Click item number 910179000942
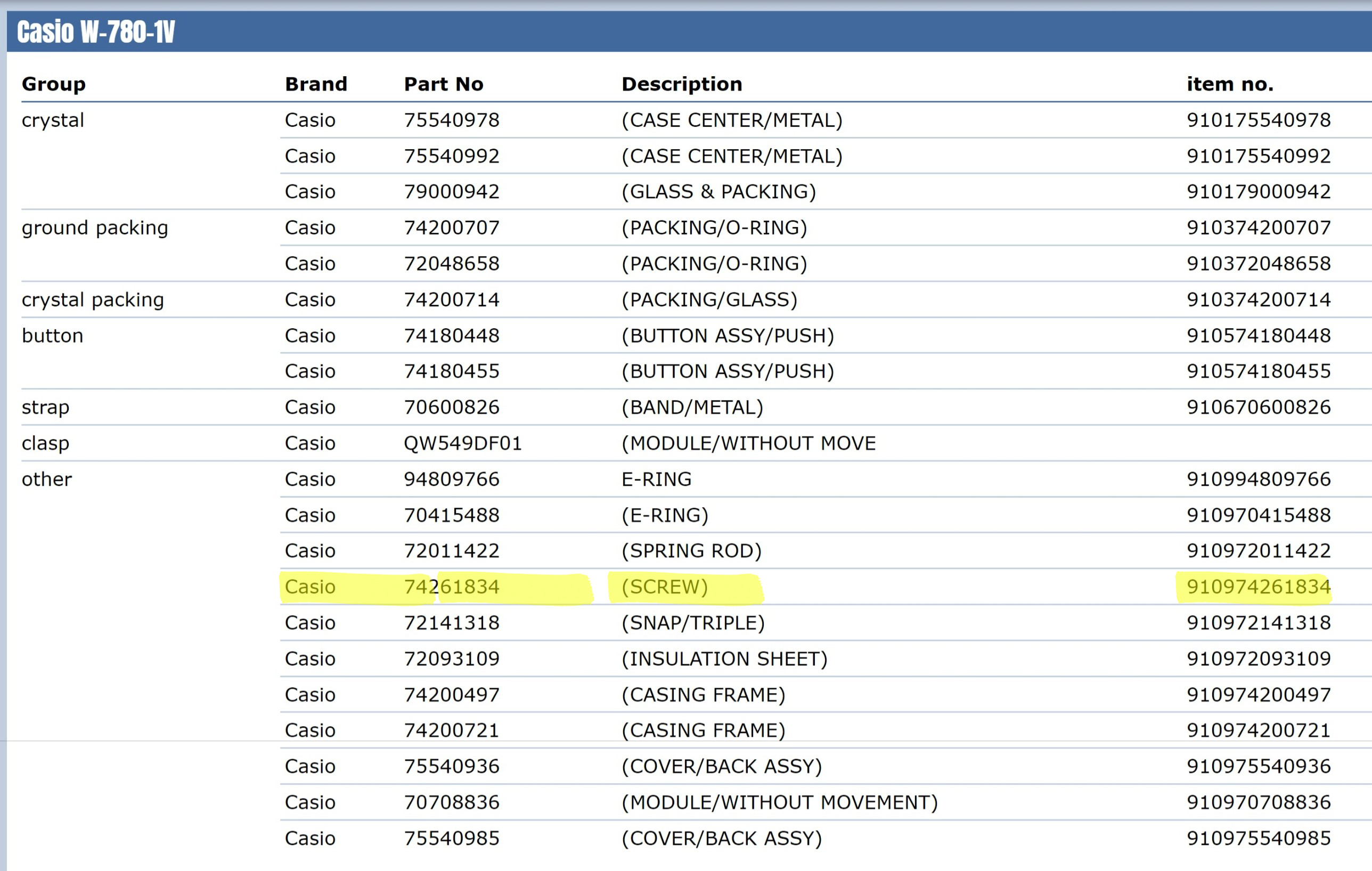This screenshot has width=1372, height=871. [1259, 192]
